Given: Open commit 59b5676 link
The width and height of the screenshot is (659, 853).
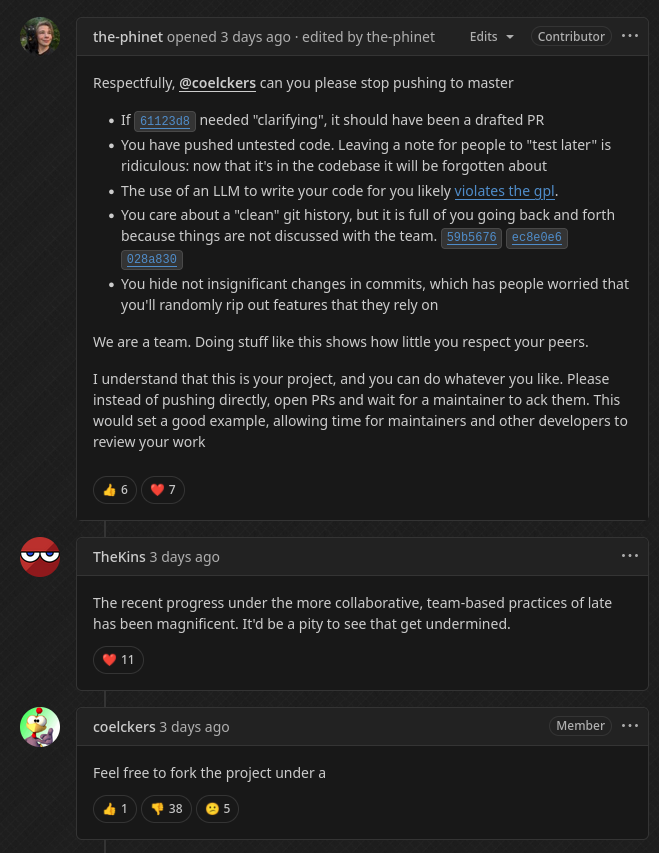Looking at the screenshot, I should (471, 237).
